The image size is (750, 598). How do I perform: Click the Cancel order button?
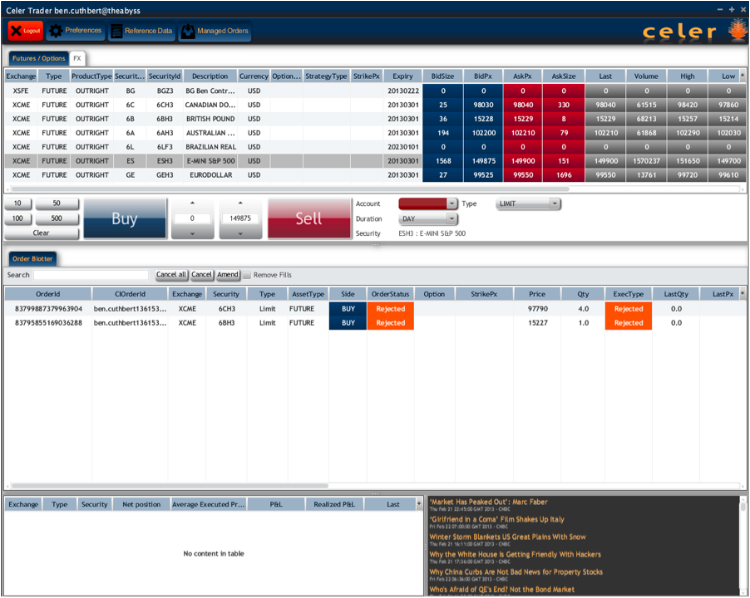coord(201,275)
